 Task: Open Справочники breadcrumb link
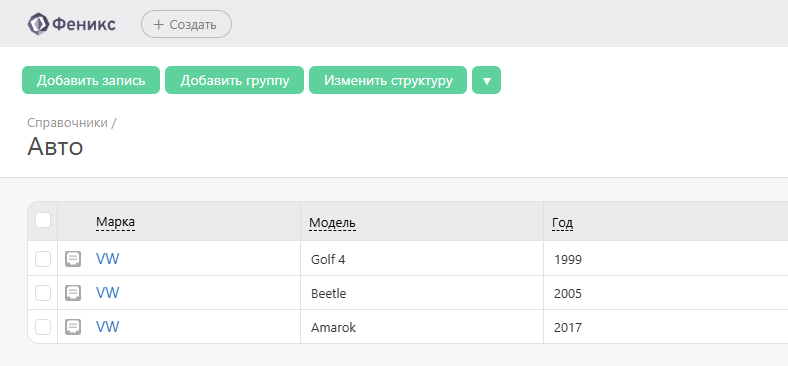(67, 123)
